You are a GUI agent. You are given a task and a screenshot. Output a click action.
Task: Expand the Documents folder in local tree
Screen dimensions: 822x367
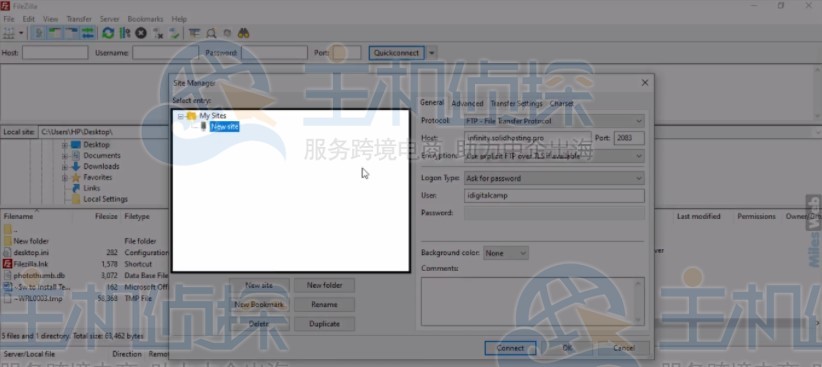coord(65,156)
